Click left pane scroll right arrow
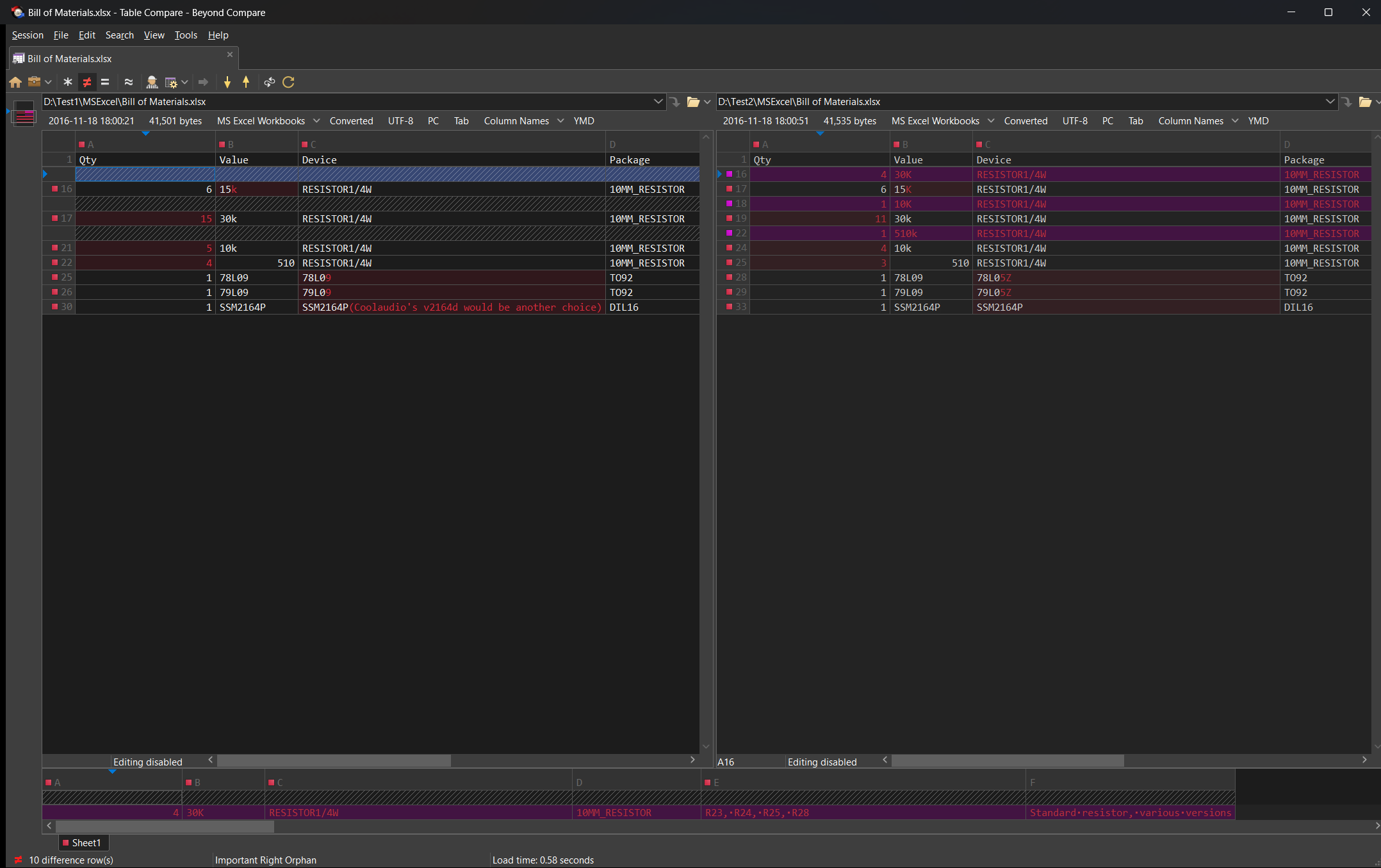Screen dimensions: 1381x868 tap(692, 760)
